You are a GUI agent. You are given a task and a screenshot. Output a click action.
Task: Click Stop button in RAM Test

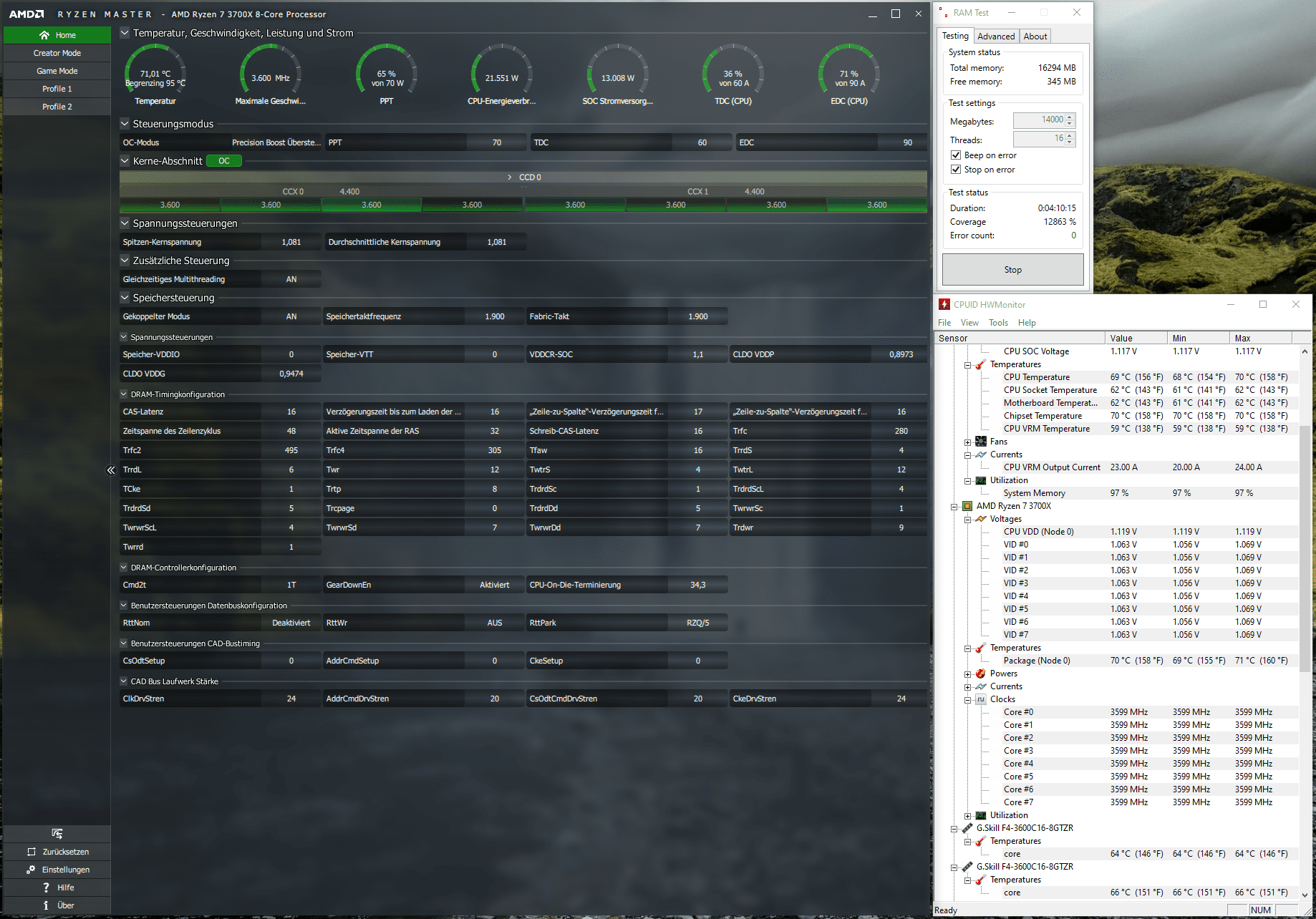[1012, 270]
